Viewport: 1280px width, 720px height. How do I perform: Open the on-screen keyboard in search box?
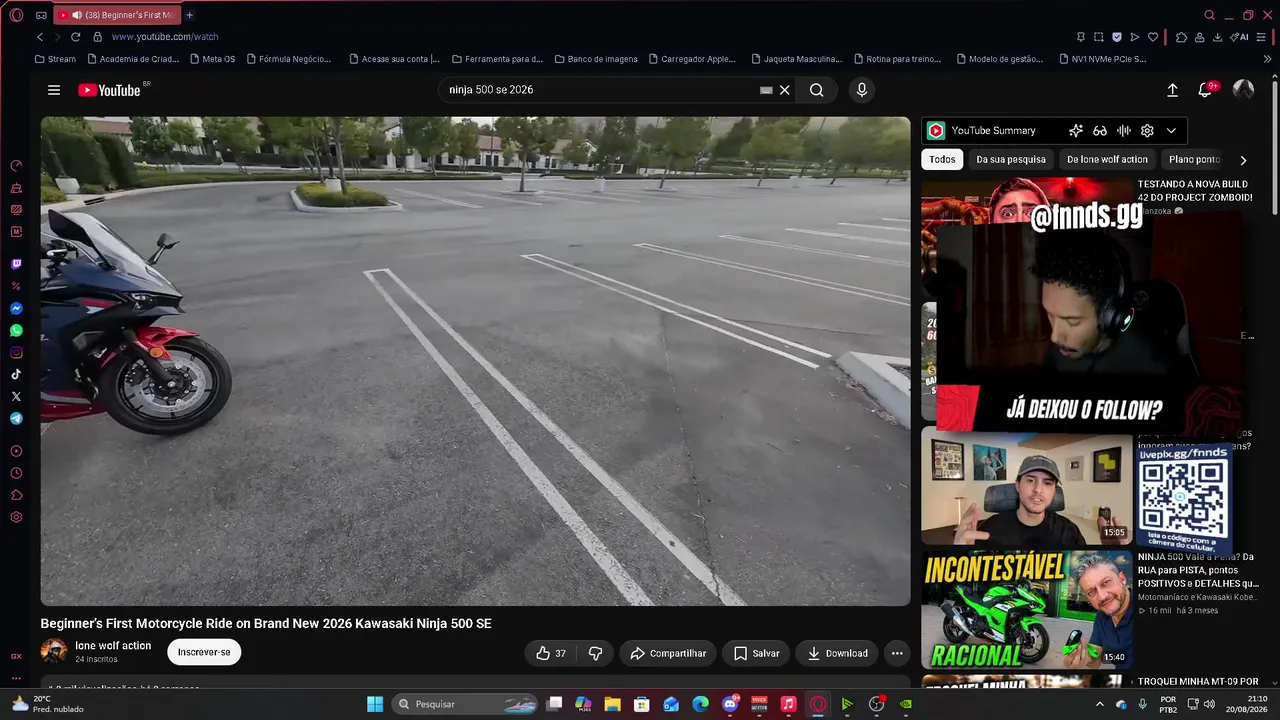[x=766, y=90]
